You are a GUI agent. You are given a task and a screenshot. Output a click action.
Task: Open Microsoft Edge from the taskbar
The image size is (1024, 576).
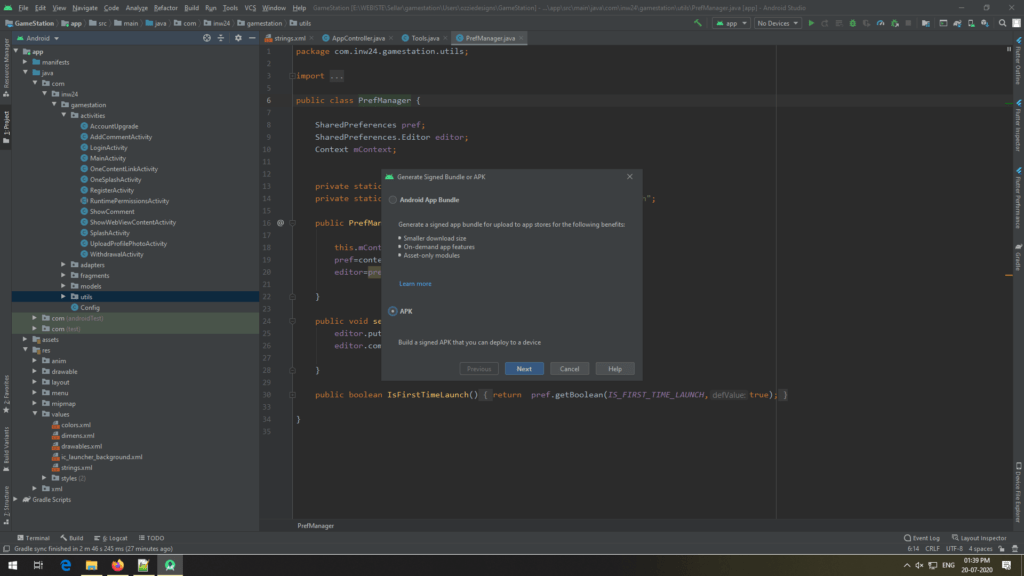[x=65, y=566]
